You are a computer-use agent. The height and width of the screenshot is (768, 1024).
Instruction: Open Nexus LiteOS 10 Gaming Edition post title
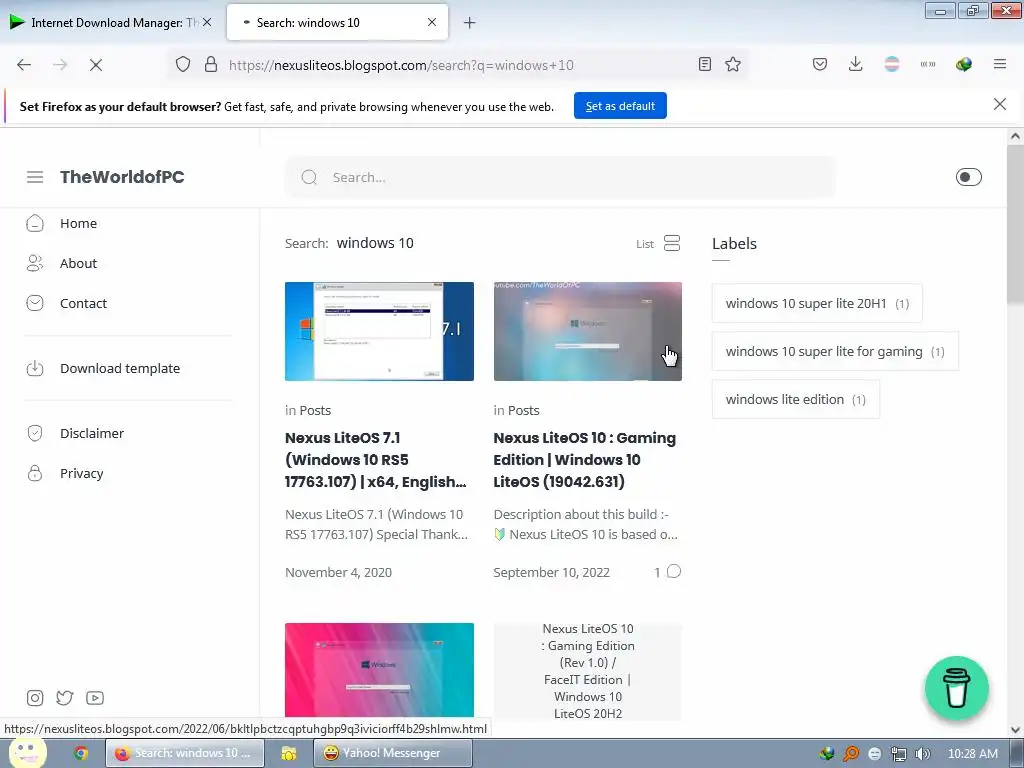[584, 460]
